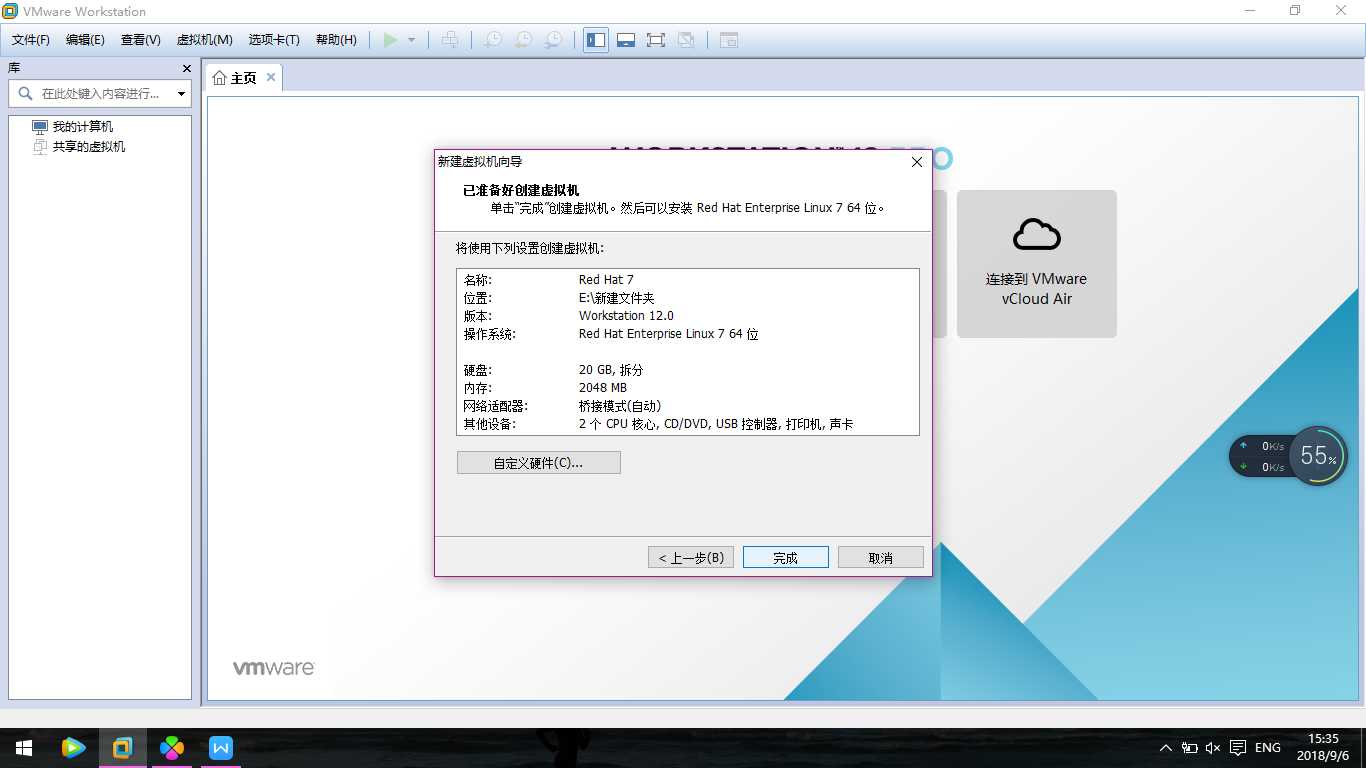Click the Unity mode toolbar icon

686,40
